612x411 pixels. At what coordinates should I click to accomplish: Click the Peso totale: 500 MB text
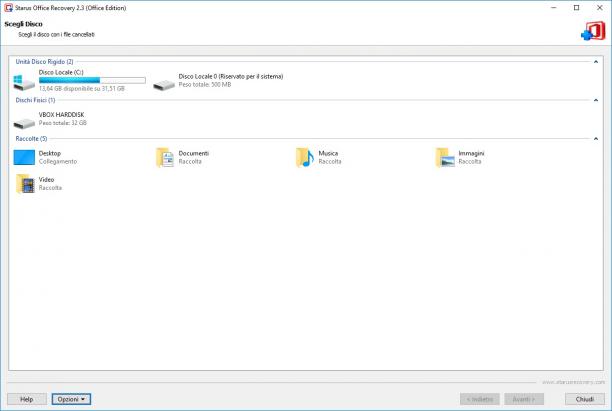pyautogui.click(x=205, y=84)
